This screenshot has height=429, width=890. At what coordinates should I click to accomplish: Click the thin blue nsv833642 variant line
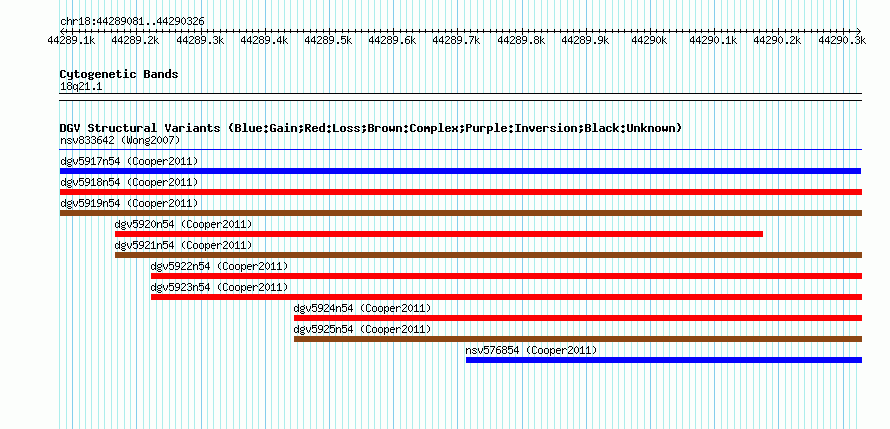(x=461, y=150)
